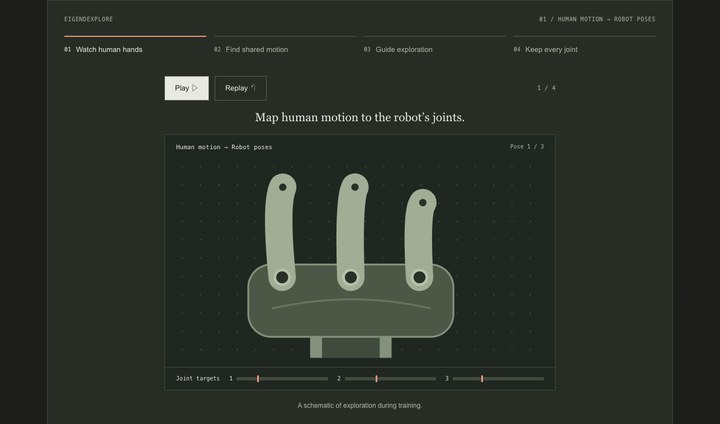This screenshot has width=720, height=424.
Task: Adjust the Joint target 3 slider
Action: [x=498, y=379]
